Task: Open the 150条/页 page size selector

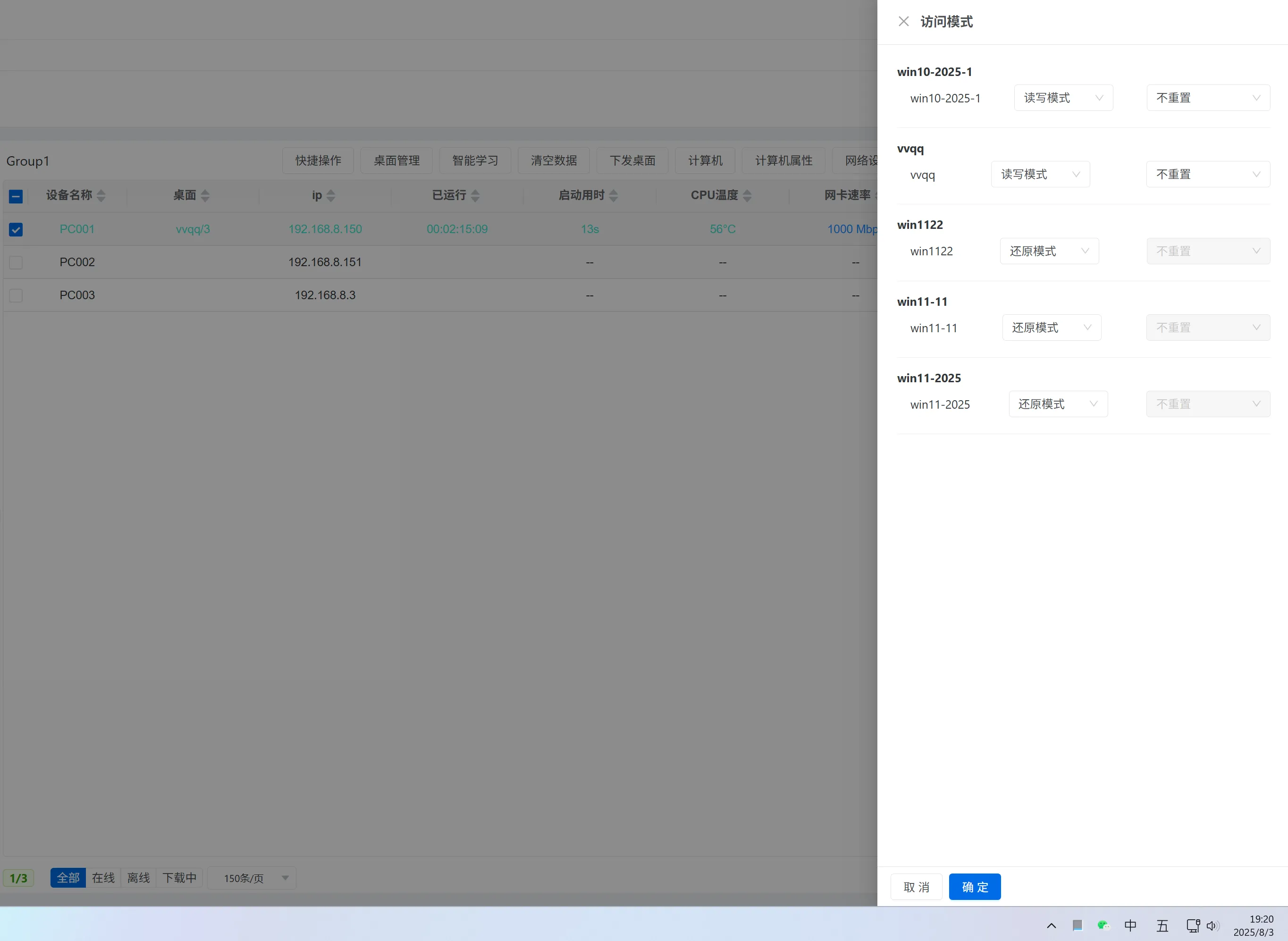Action: pos(251,878)
